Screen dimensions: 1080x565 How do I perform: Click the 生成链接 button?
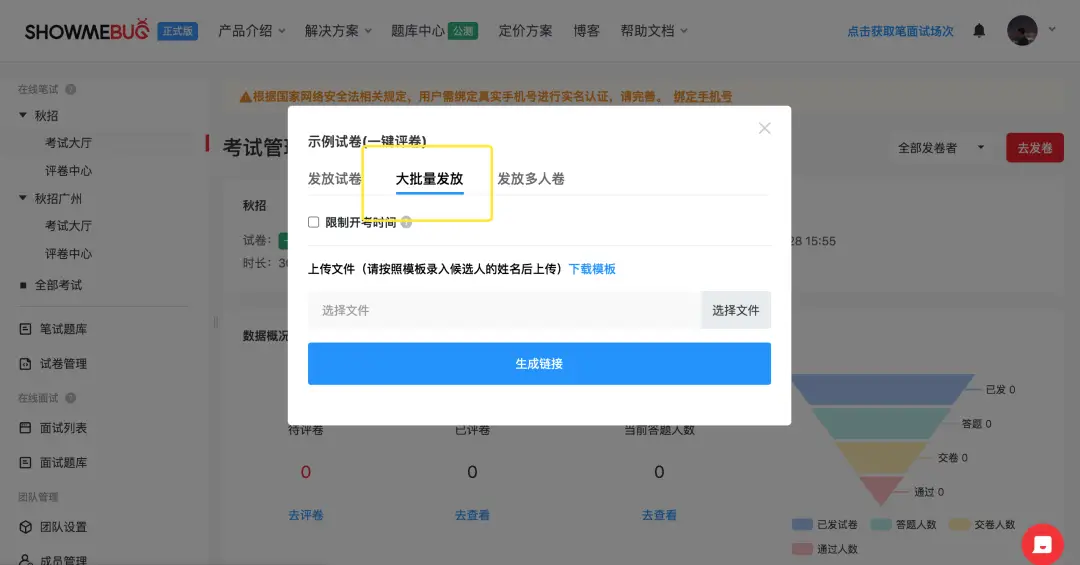(539, 364)
